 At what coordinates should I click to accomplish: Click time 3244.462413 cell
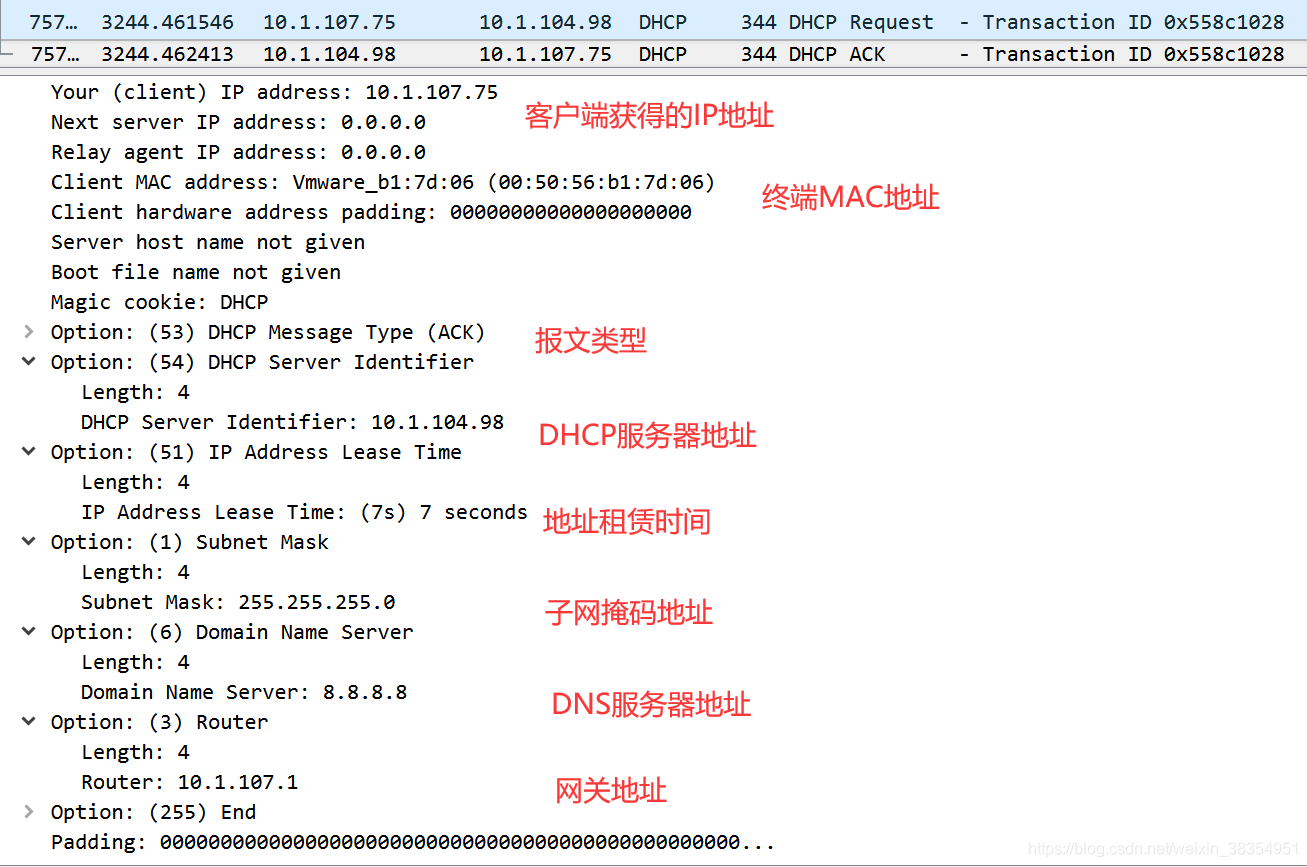pyautogui.click(x=167, y=54)
